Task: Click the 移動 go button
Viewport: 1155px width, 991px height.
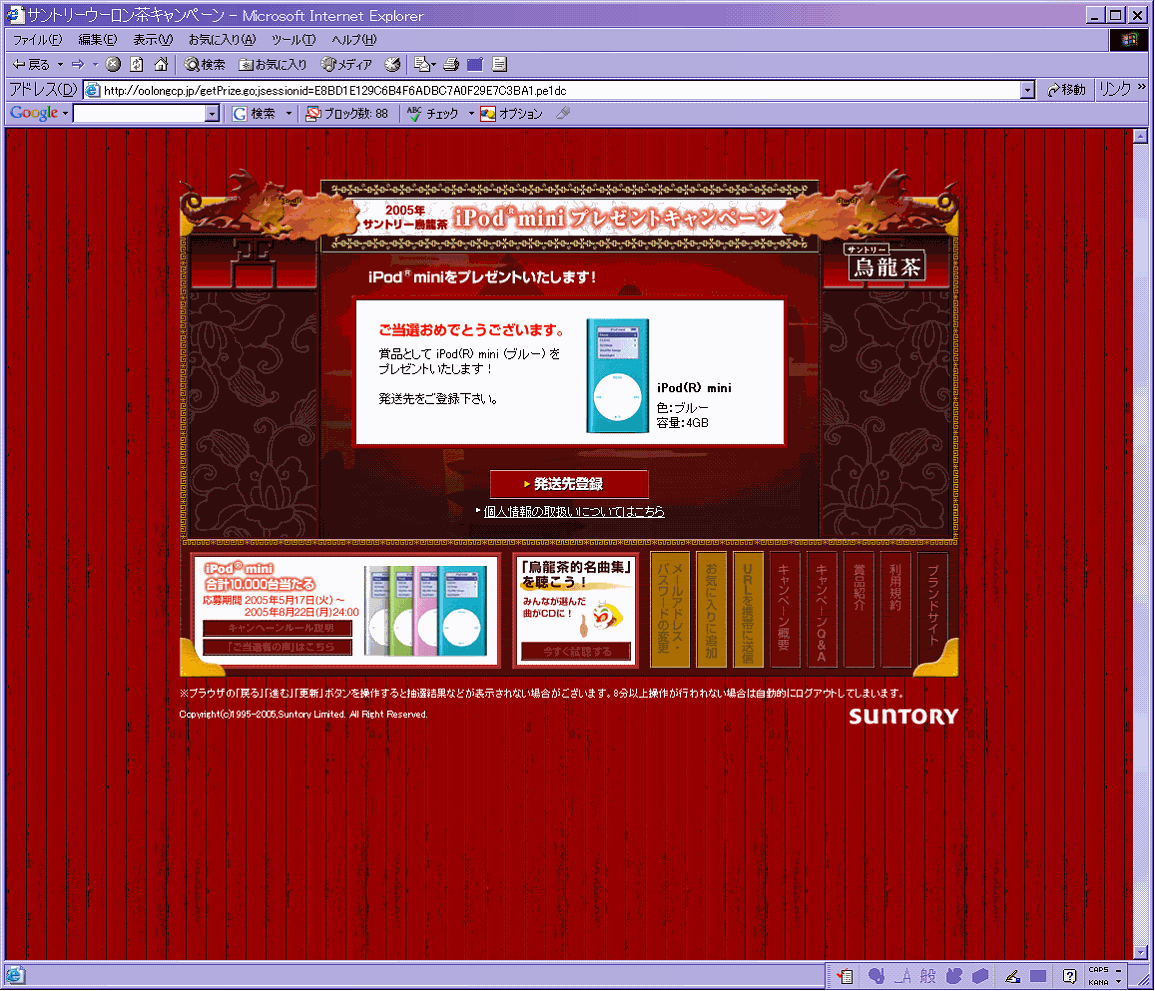Action: [1066, 90]
